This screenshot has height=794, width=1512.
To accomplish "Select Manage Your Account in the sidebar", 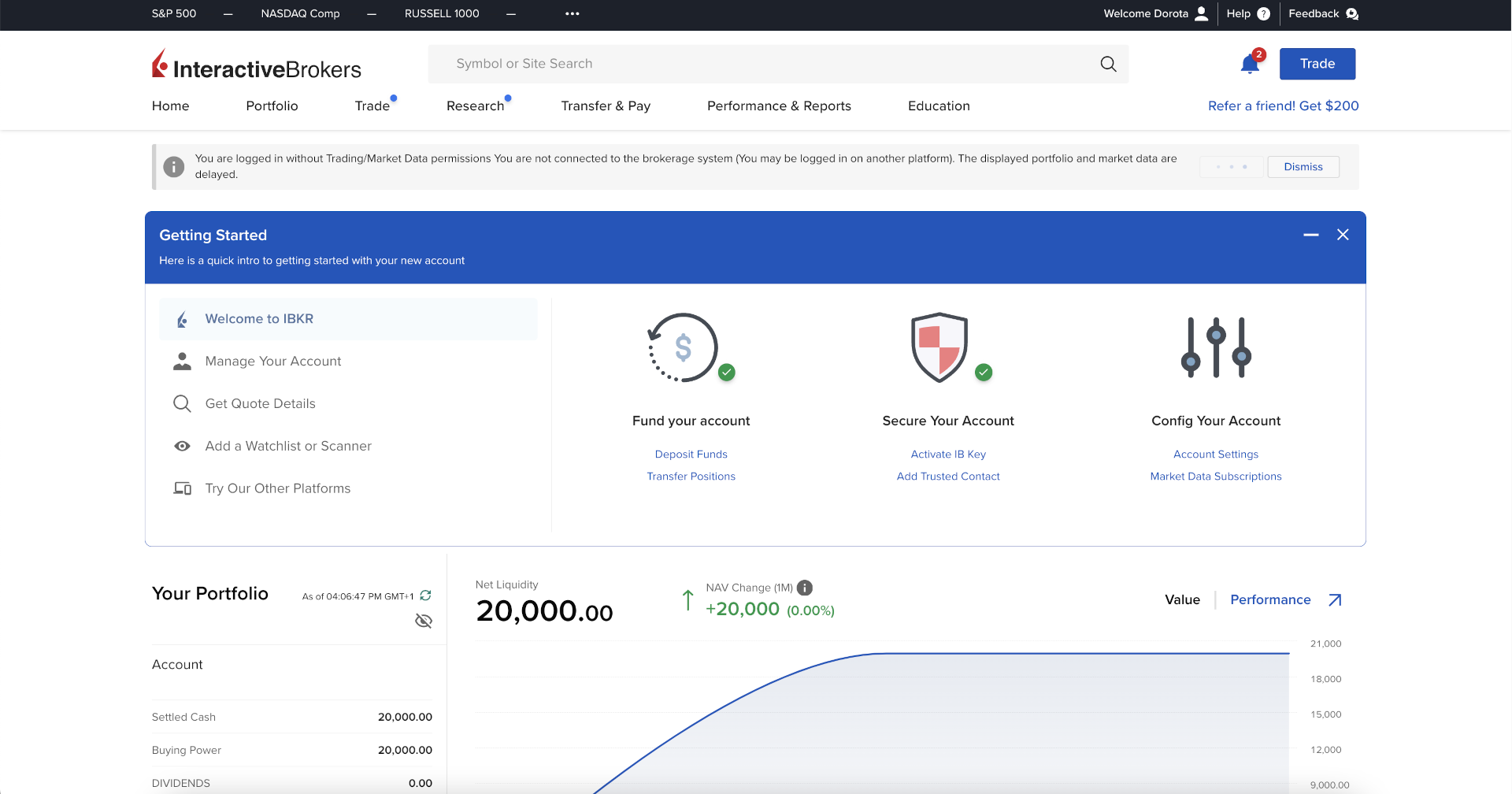I will point(273,362).
